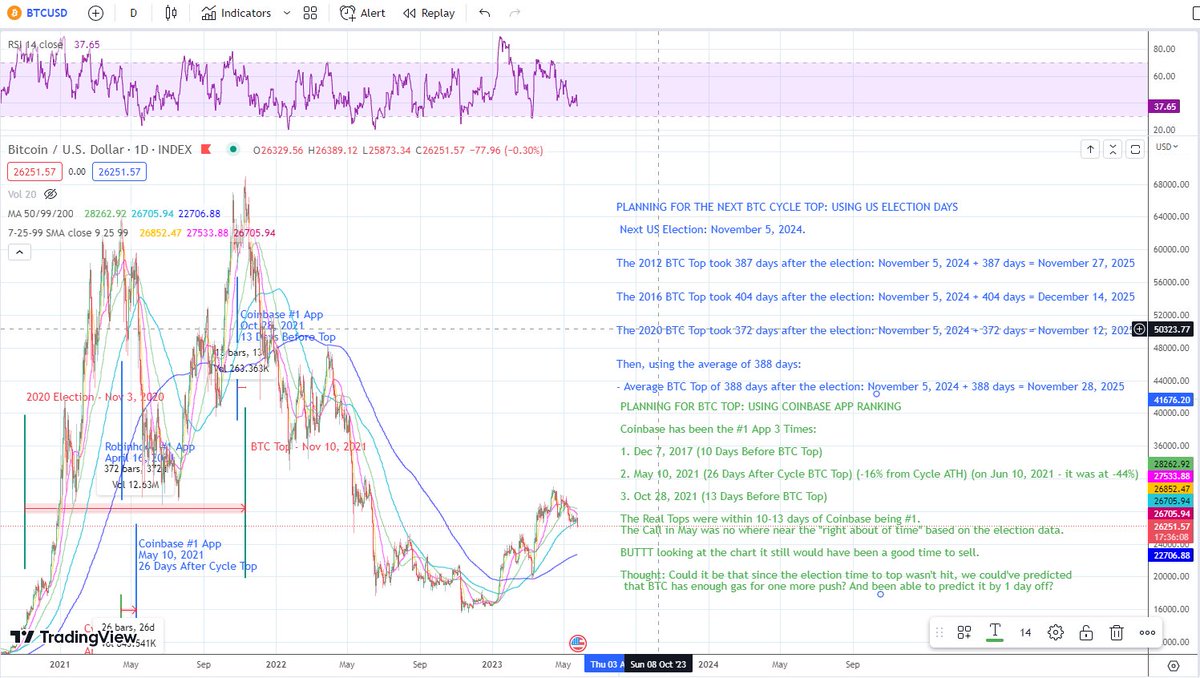The height and width of the screenshot is (678, 1200).
Task: Click the red flag icon beside INDEX
Action: 206,149
